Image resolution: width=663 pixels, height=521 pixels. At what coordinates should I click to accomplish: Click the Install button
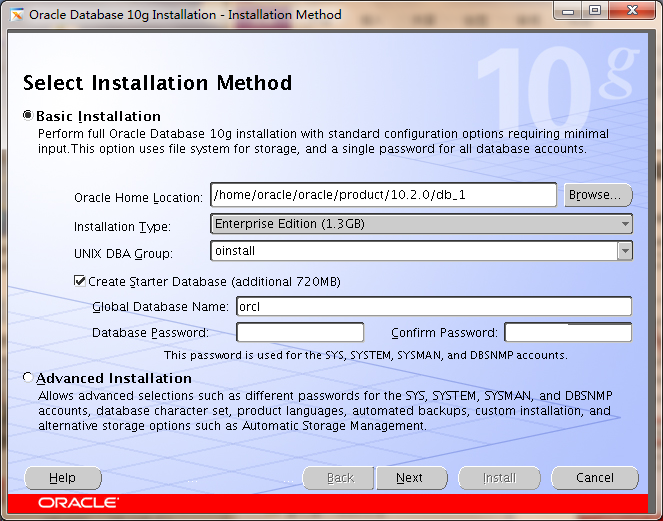tap(499, 478)
